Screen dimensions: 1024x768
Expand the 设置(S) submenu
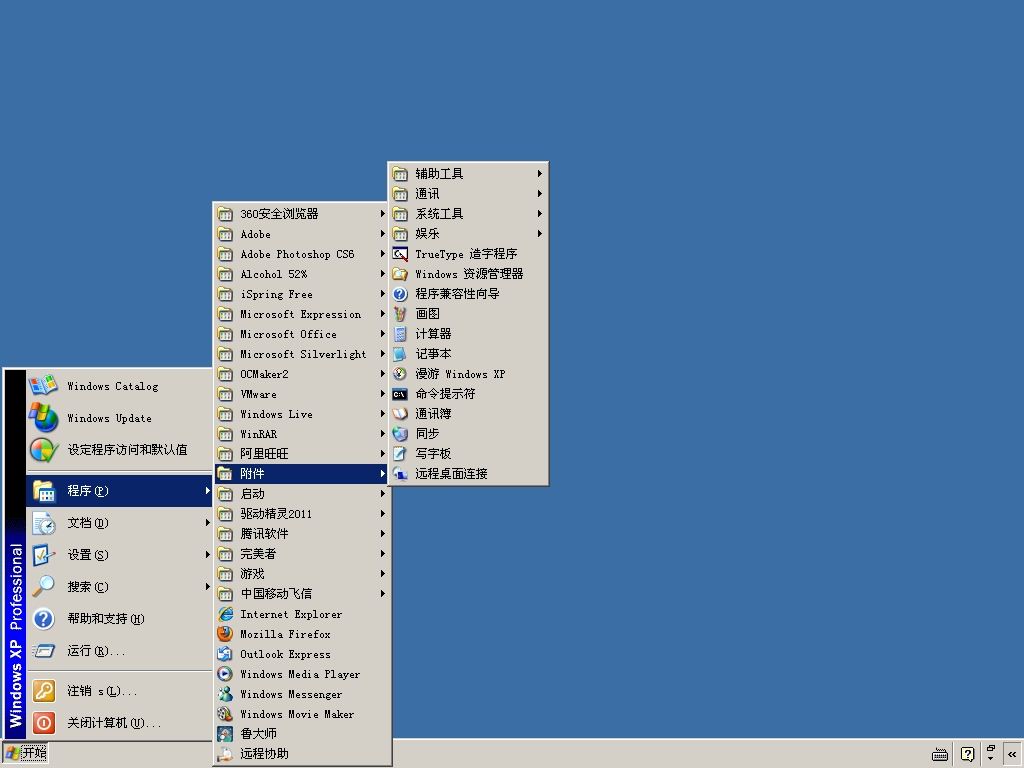pyautogui.click(x=120, y=555)
